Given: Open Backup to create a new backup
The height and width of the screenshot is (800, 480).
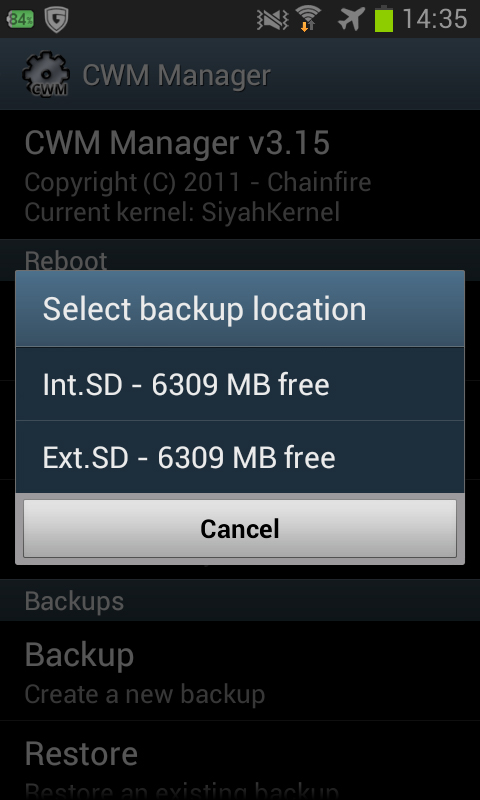Looking at the screenshot, I should (240, 670).
